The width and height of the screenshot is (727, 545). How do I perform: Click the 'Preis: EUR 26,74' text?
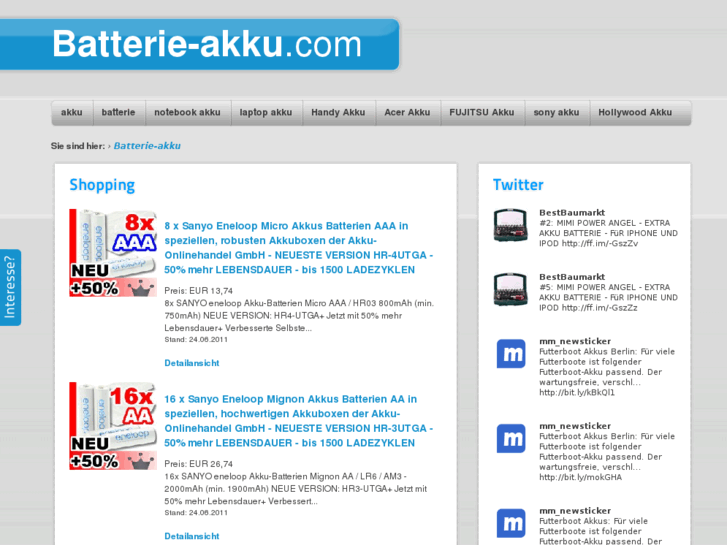tap(198, 464)
